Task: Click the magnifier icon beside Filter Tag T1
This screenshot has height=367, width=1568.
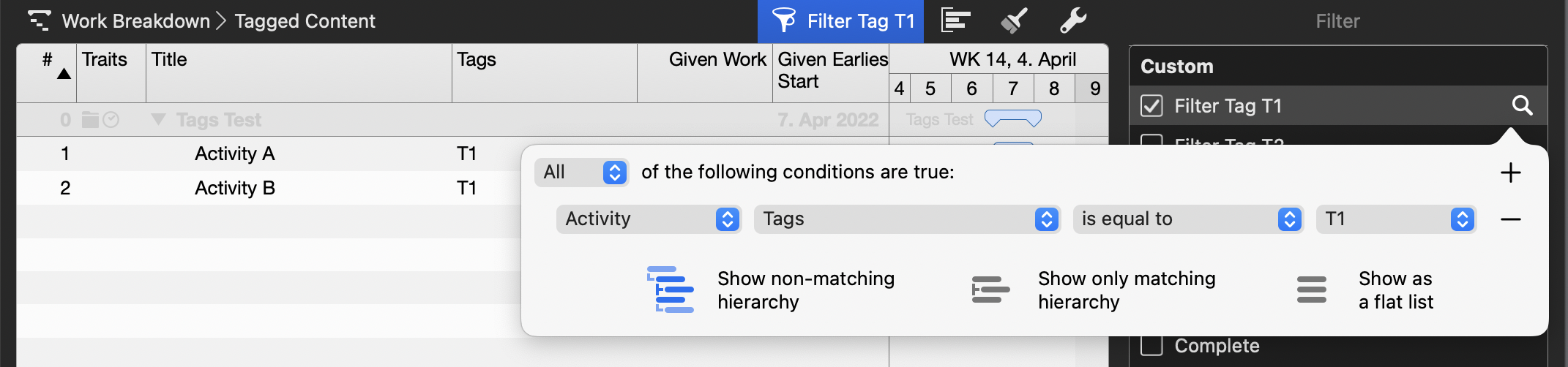Action: point(1522,106)
